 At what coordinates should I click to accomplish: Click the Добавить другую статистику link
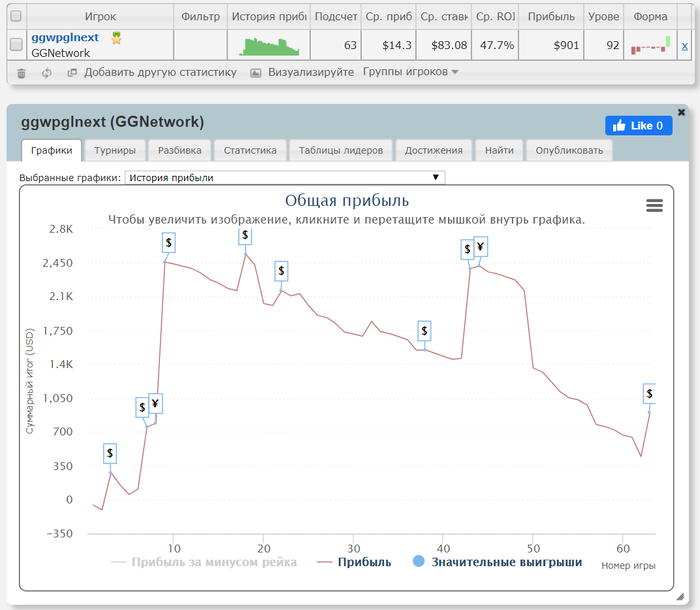coord(160,72)
